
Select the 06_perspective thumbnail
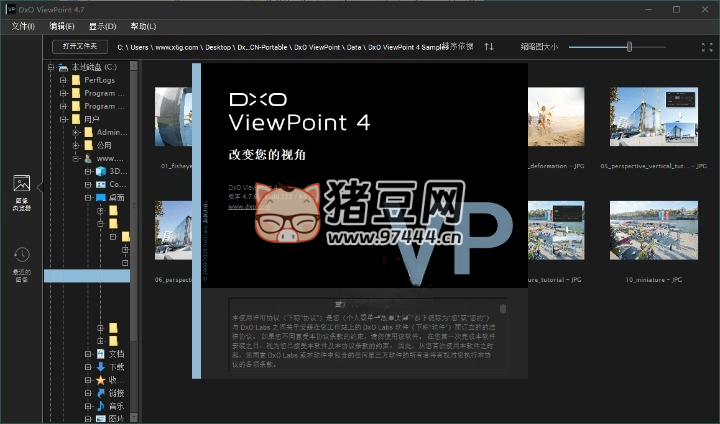pos(174,230)
